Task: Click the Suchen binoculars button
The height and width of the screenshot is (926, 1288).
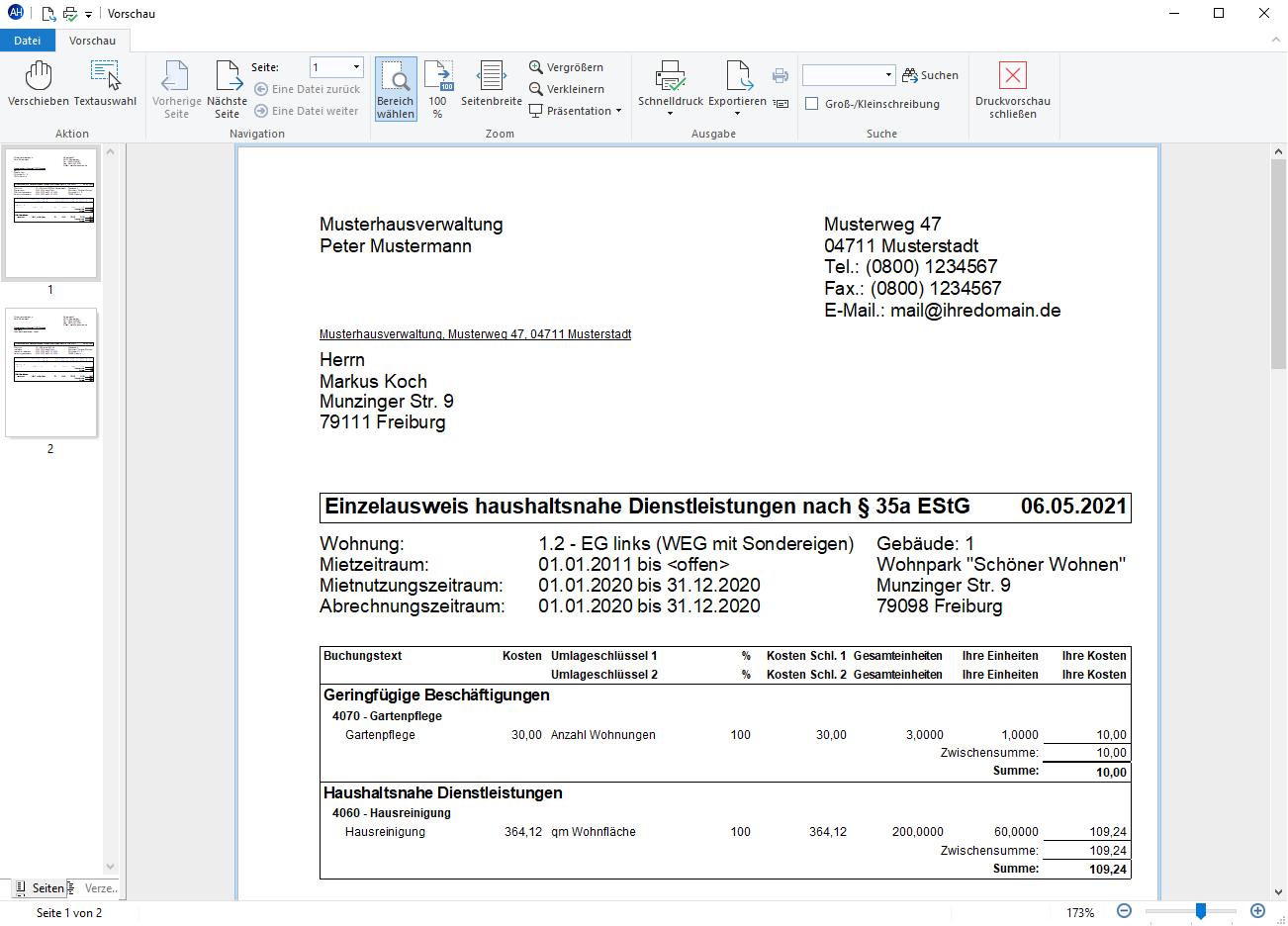Action: pyautogui.click(x=930, y=75)
